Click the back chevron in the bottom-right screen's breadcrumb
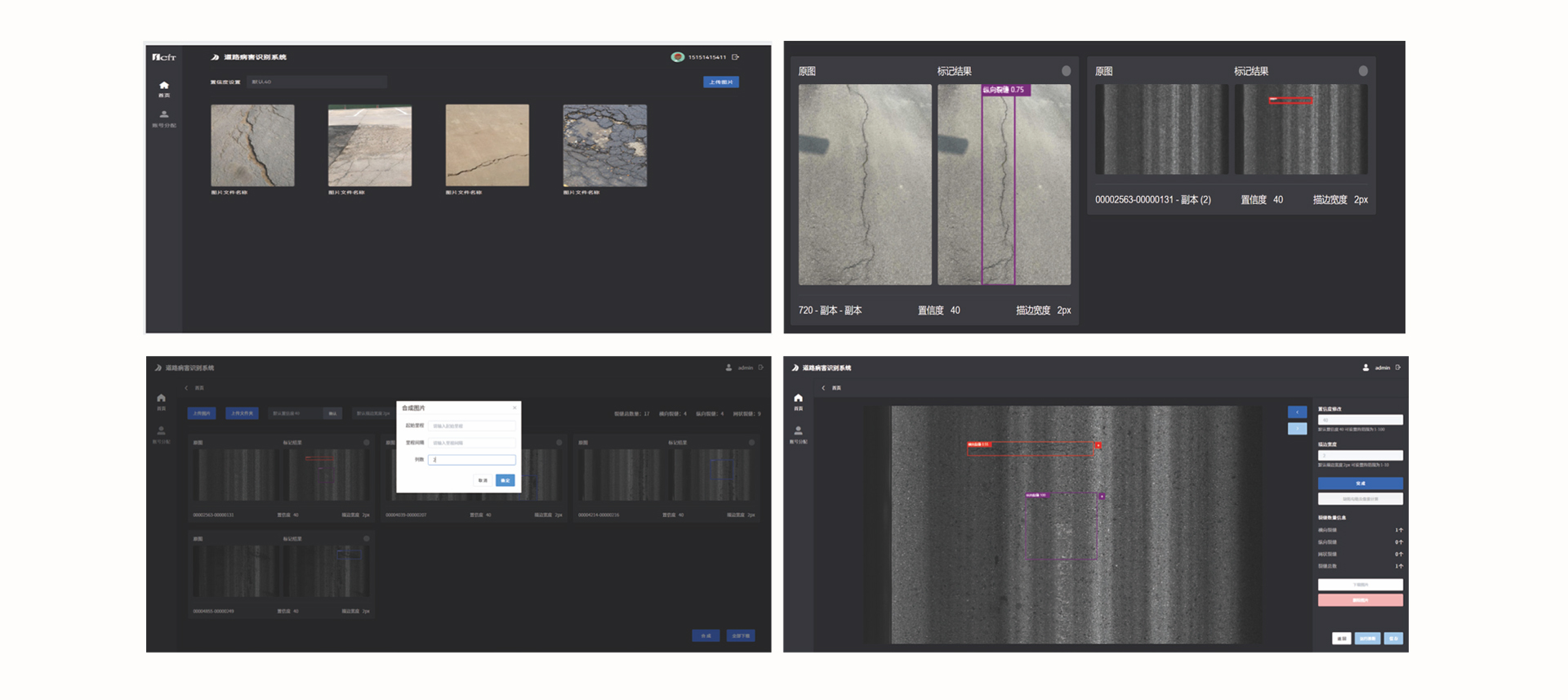This screenshot has width=1568, height=700. [823, 388]
